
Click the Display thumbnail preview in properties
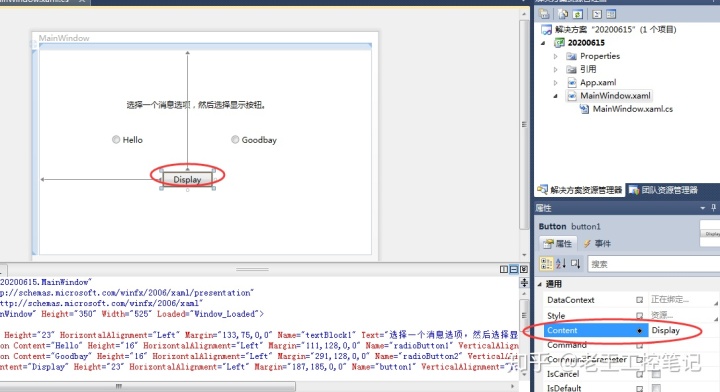(710, 234)
